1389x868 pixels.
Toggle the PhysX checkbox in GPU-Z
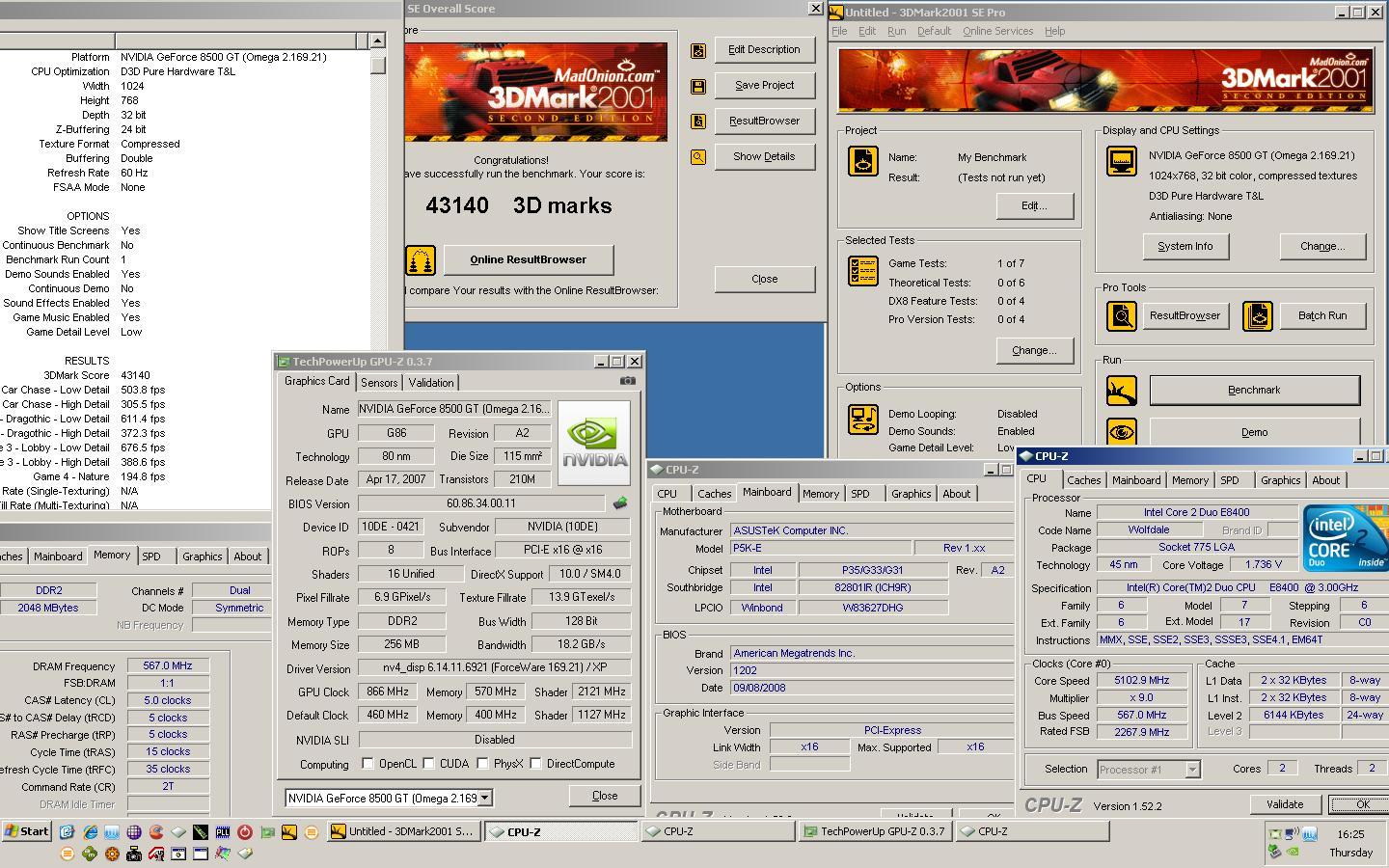pyautogui.click(x=482, y=764)
